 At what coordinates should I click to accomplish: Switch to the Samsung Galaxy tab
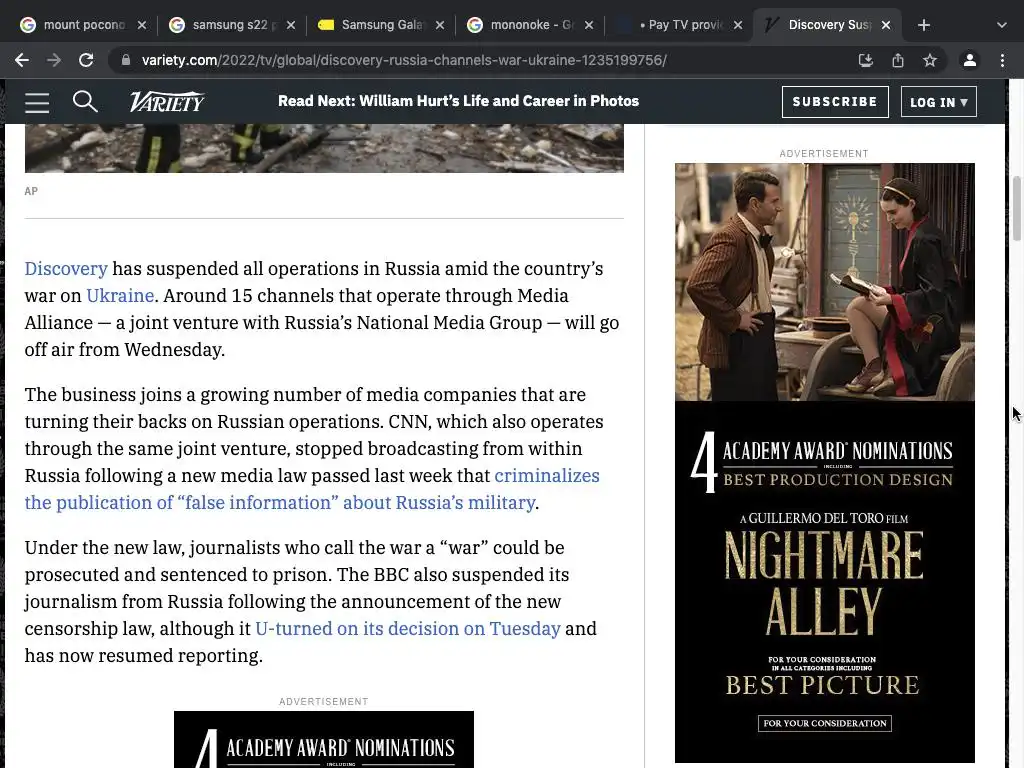381,25
